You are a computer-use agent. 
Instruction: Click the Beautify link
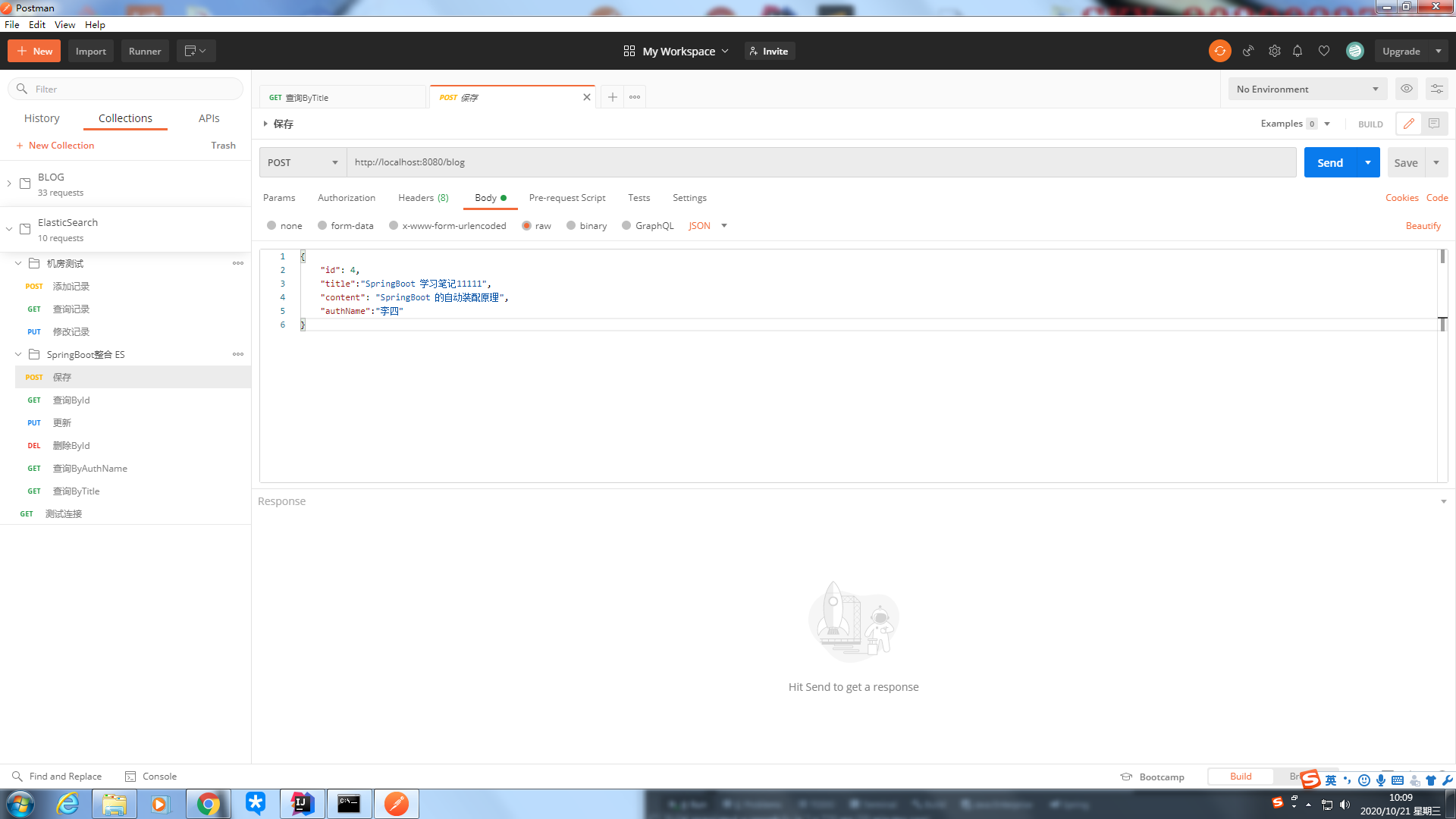pos(1423,226)
